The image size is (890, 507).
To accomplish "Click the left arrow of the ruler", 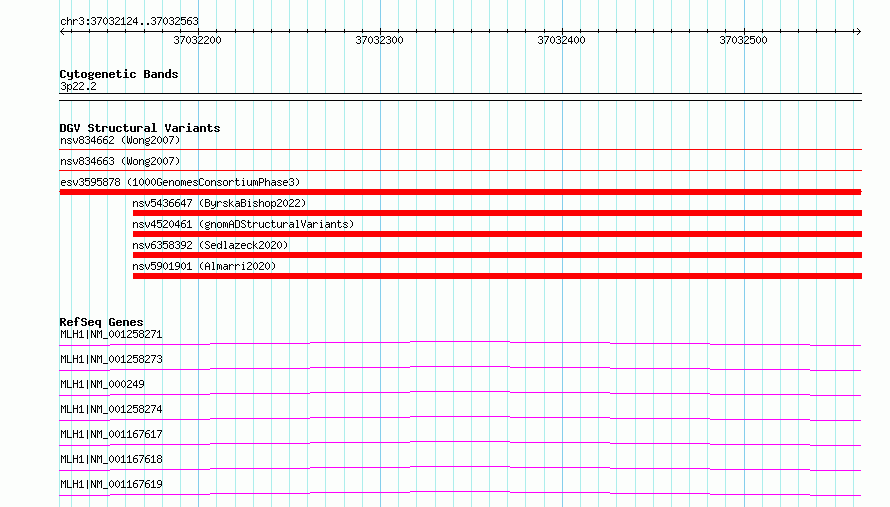I will point(63,31).
